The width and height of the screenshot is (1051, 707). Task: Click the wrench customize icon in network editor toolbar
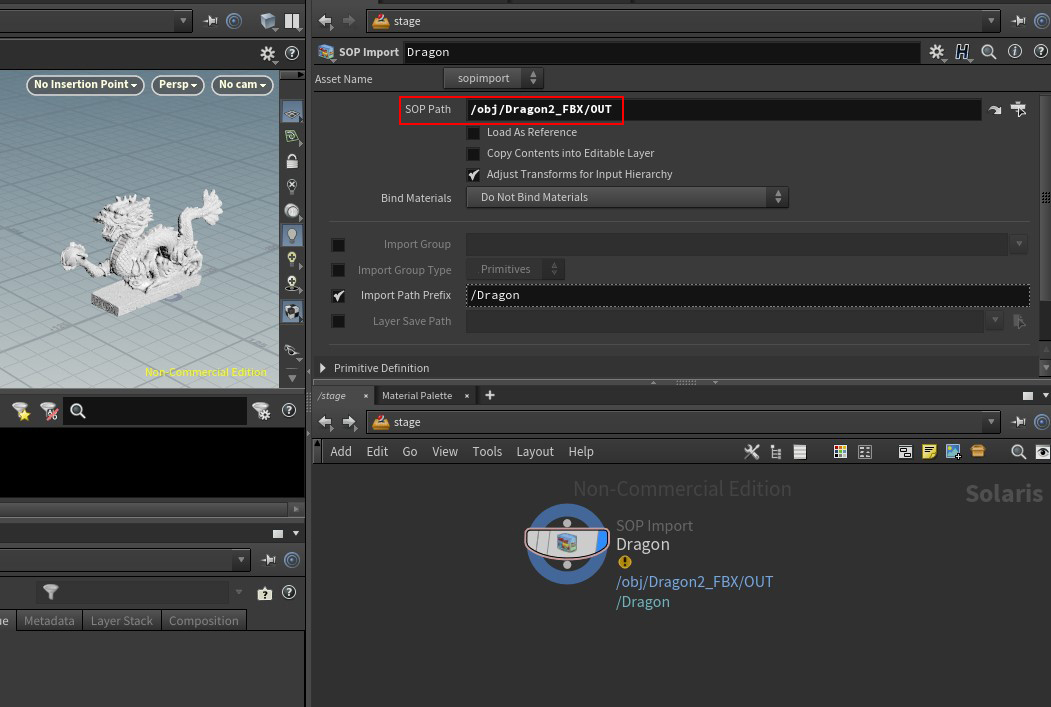753,451
